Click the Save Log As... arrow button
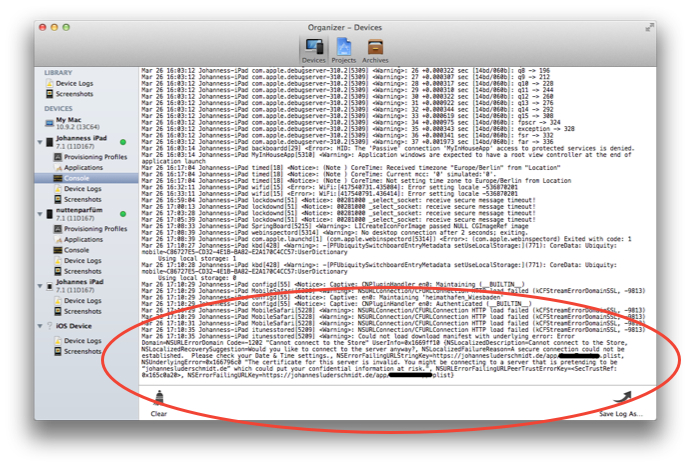691x467 pixels. (x=621, y=404)
